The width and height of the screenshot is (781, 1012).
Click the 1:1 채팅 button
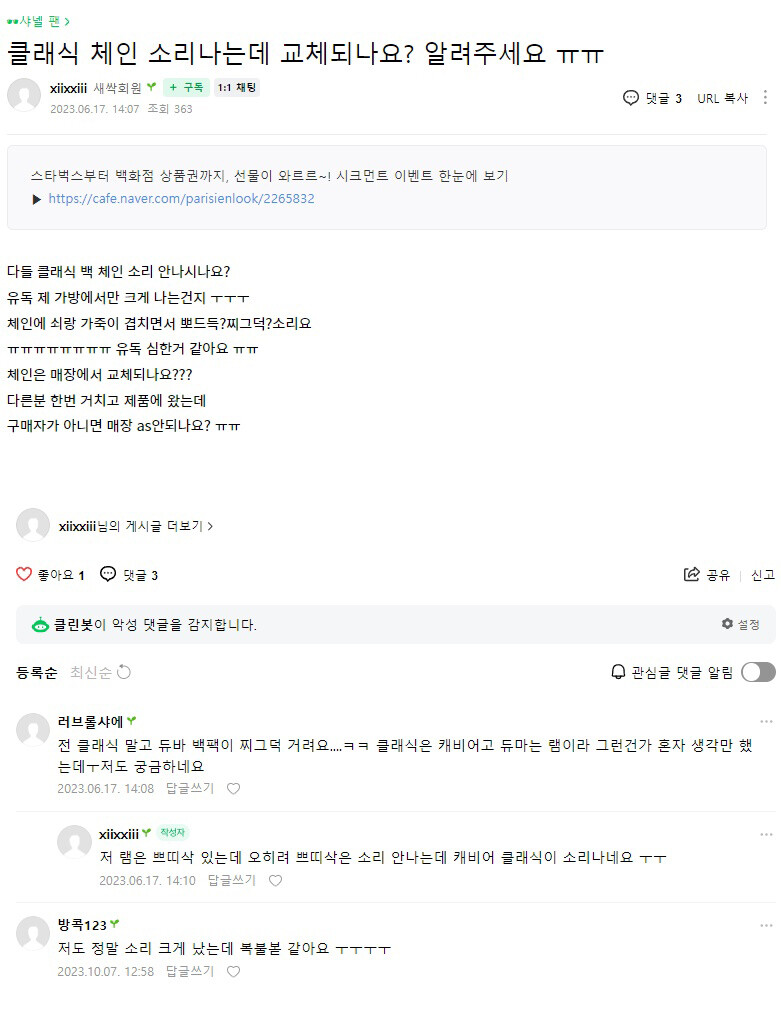pyautogui.click(x=237, y=87)
